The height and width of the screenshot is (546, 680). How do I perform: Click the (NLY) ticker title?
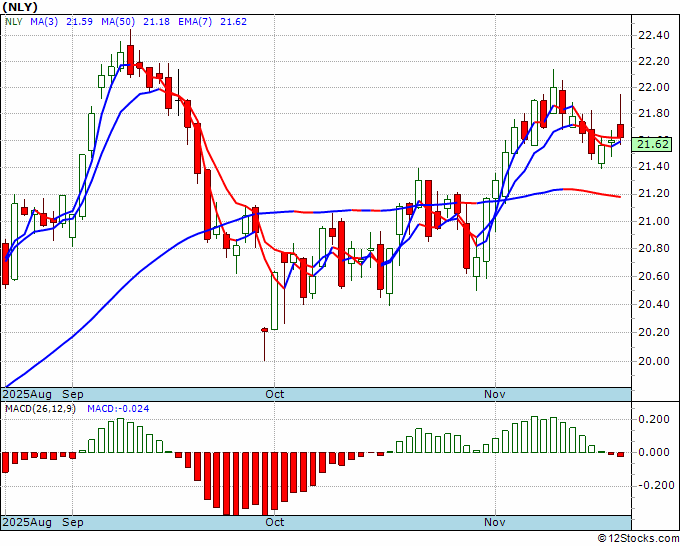pyautogui.click(x=20, y=7)
